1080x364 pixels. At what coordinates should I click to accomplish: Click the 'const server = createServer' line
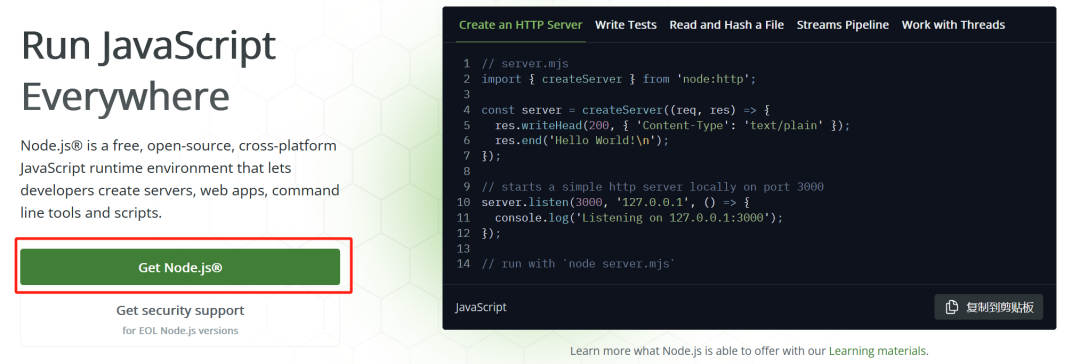[625, 110]
